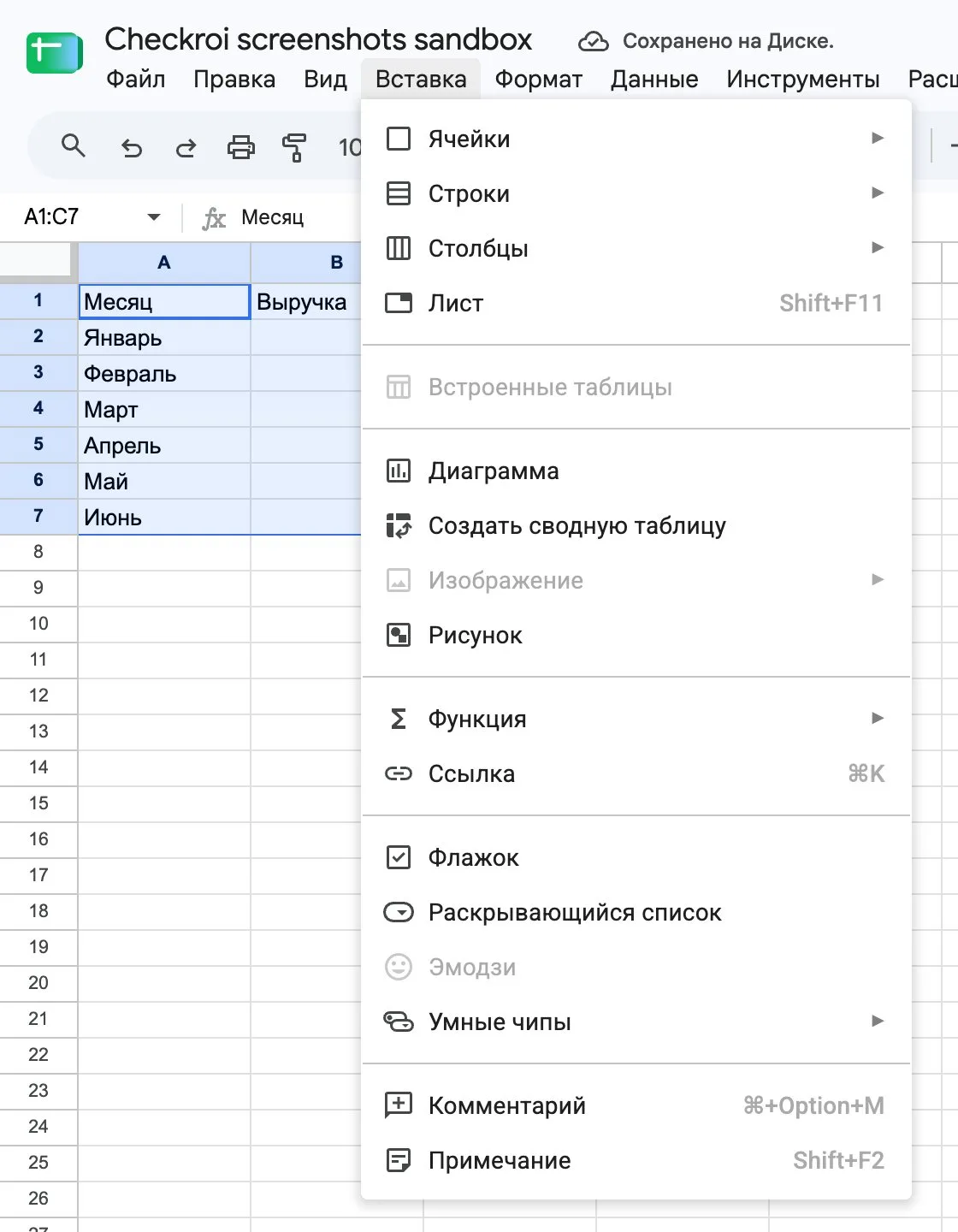The width and height of the screenshot is (958, 1232).
Task: Click cell containing Выручка
Action: 306,301
